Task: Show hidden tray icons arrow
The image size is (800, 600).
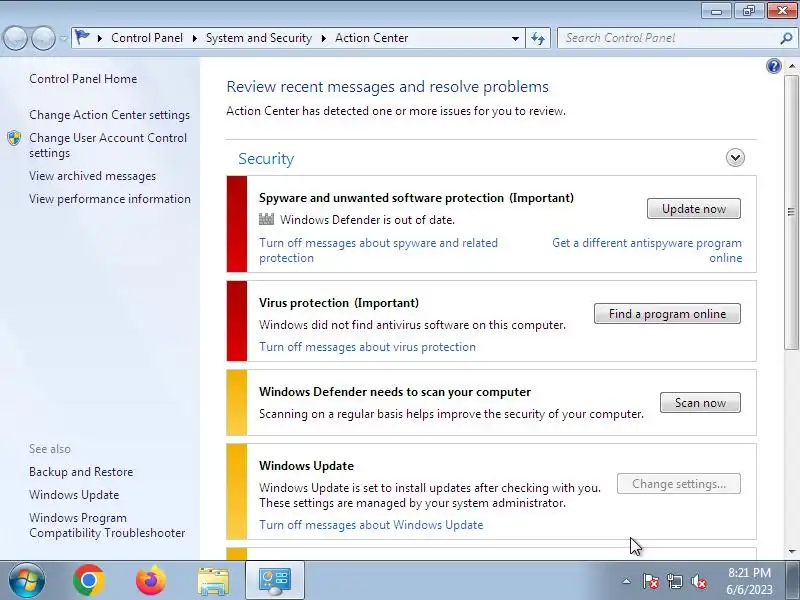Action: 626,581
